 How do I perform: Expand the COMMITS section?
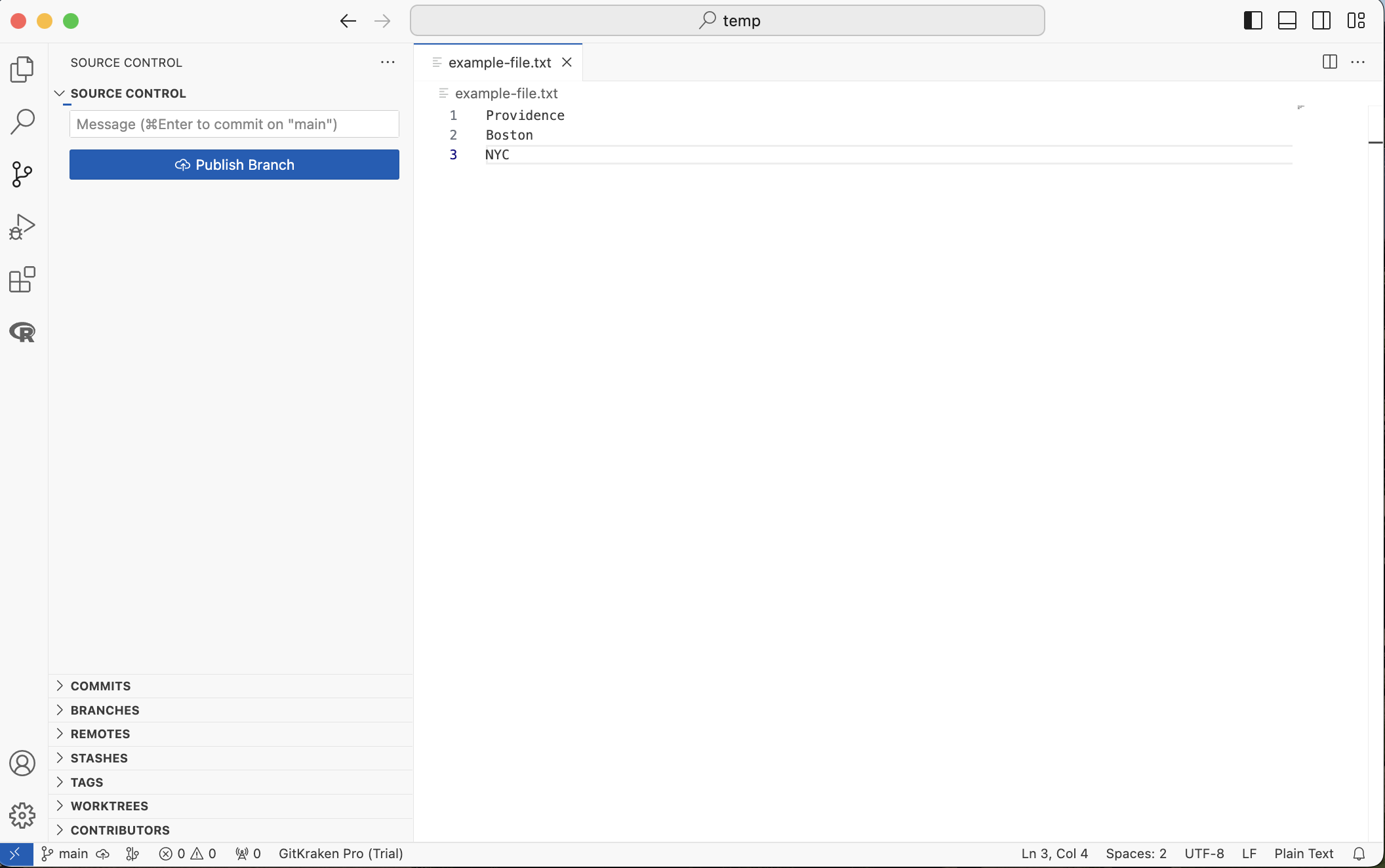click(100, 686)
